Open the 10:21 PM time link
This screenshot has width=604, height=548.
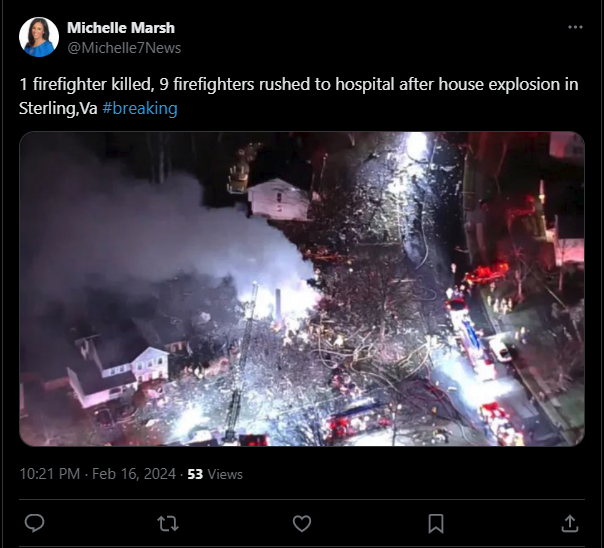pyautogui.click(x=50, y=474)
